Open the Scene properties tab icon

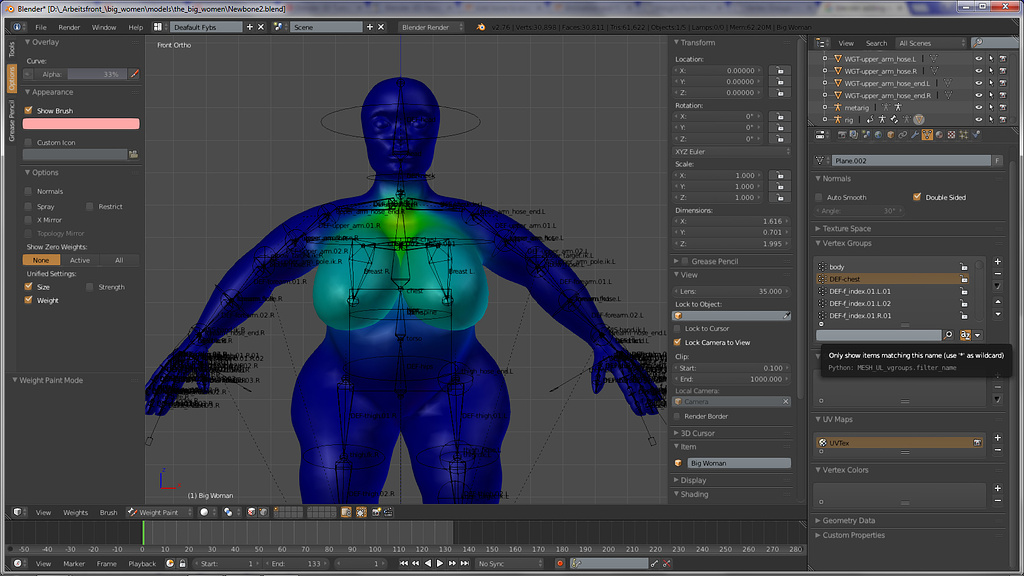point(867,135)
